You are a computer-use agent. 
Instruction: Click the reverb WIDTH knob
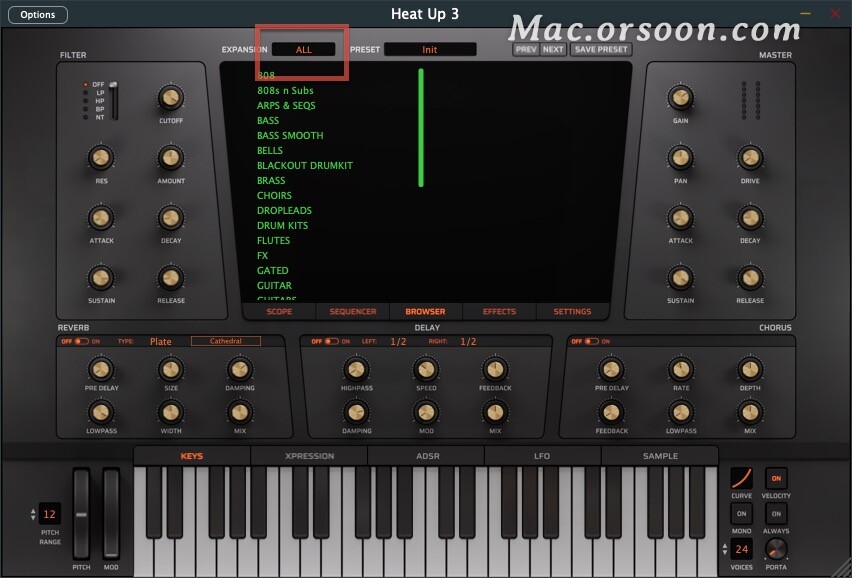click(171, 413)
